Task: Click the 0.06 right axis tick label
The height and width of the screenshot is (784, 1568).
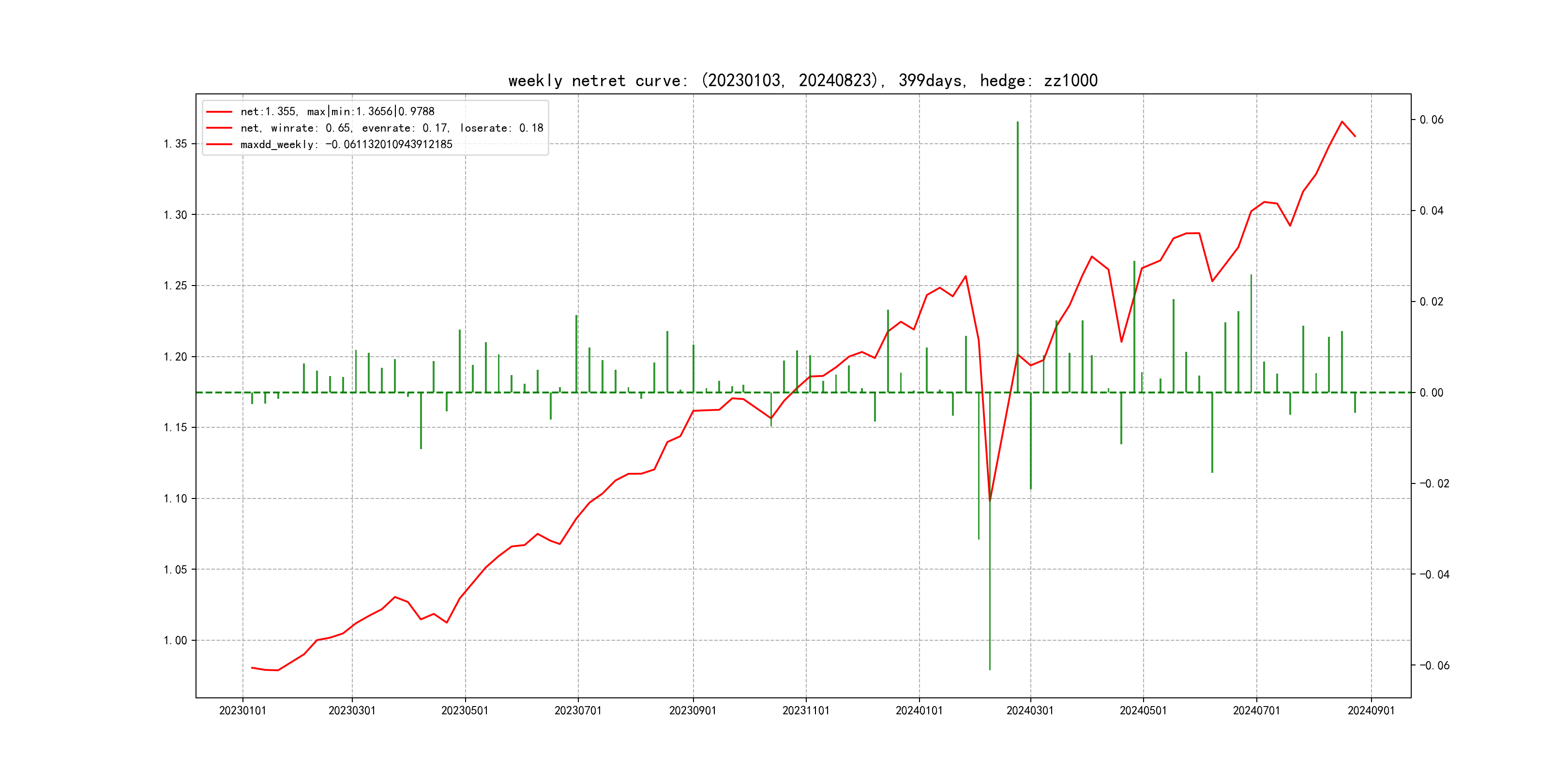Action: 1431,120
